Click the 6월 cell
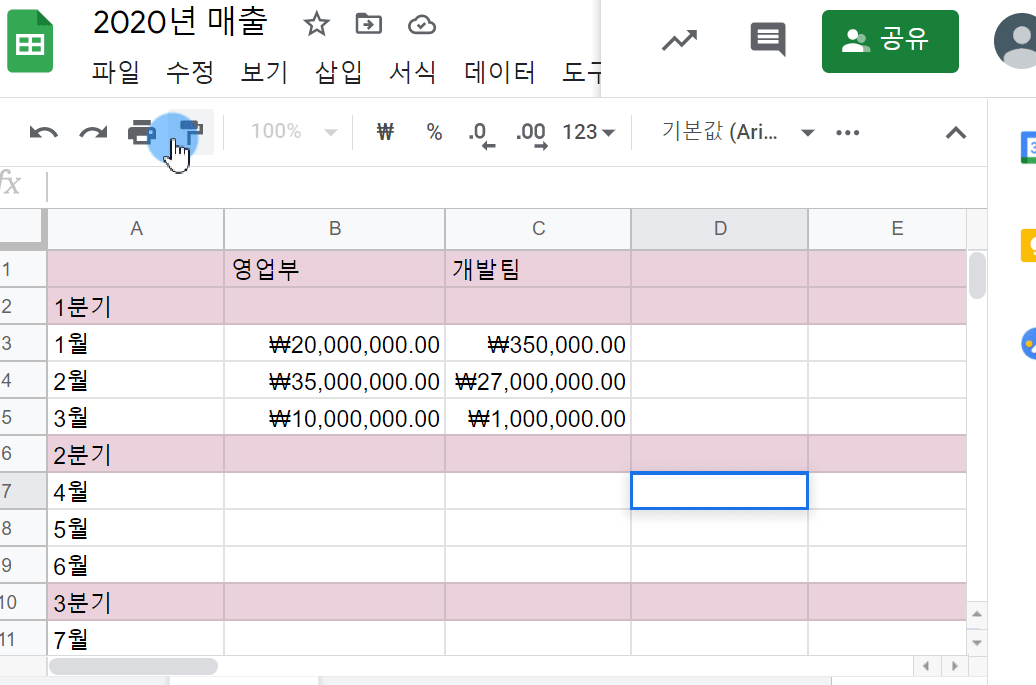Viewport: 1036px width, 685px height. (x=136, y=565)
